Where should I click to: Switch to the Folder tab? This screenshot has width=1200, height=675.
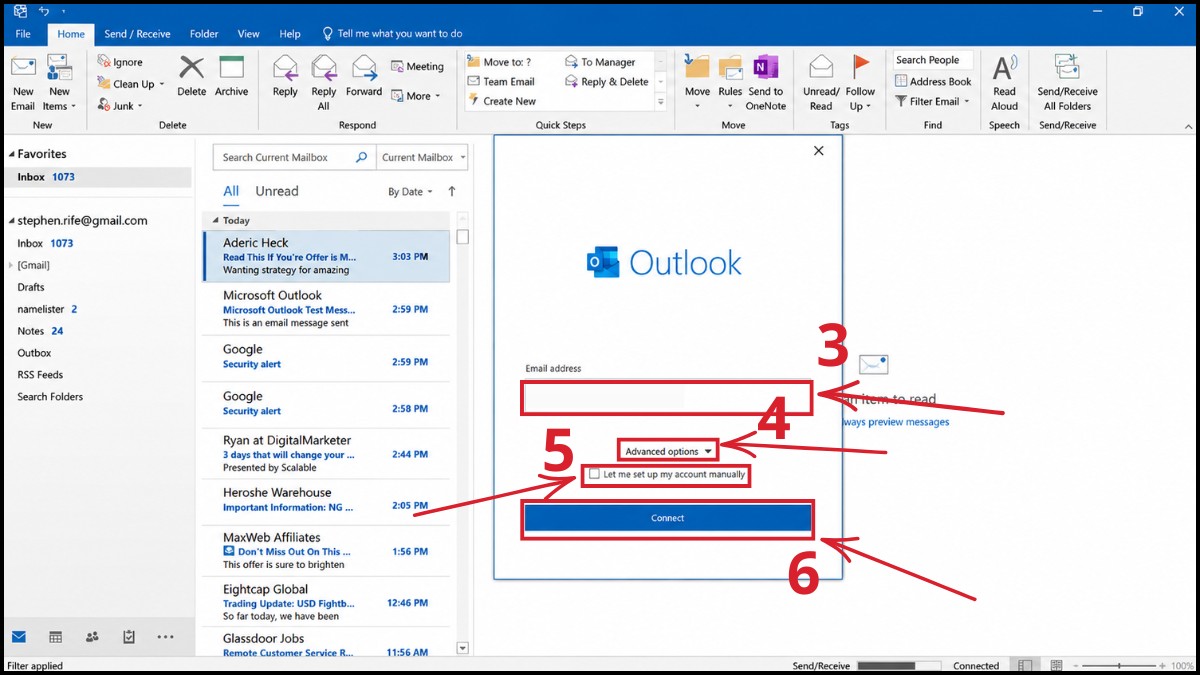tap(204, 34)
